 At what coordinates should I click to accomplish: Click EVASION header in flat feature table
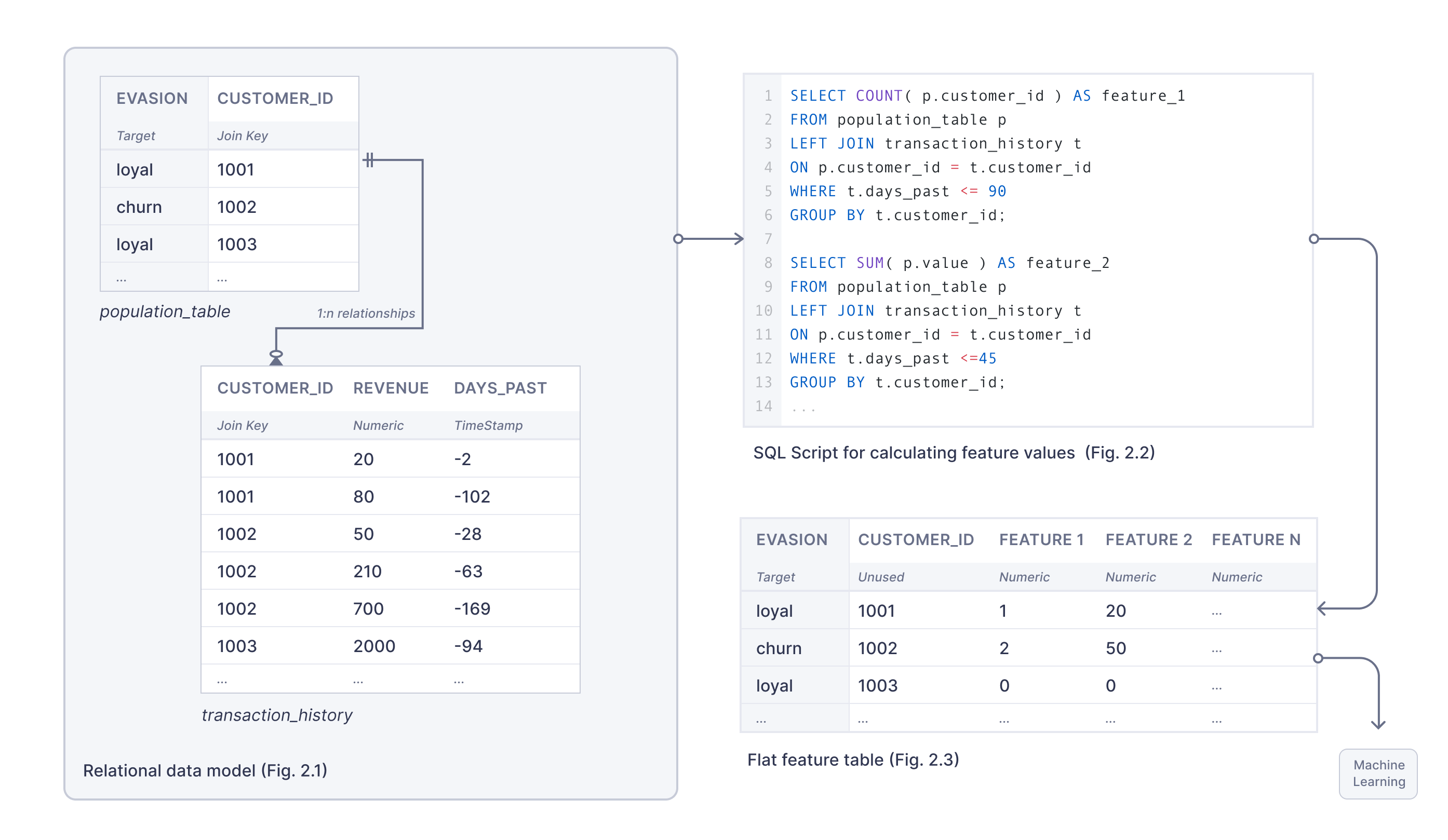(792, 539)
